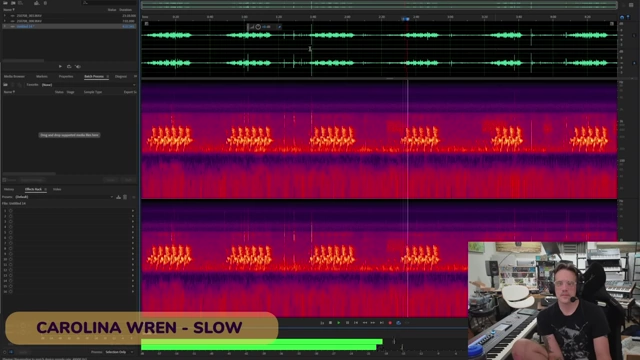Screen dimensions: 640x360
Task: Play selected file from Files panel preview
Action: (60, 66)
